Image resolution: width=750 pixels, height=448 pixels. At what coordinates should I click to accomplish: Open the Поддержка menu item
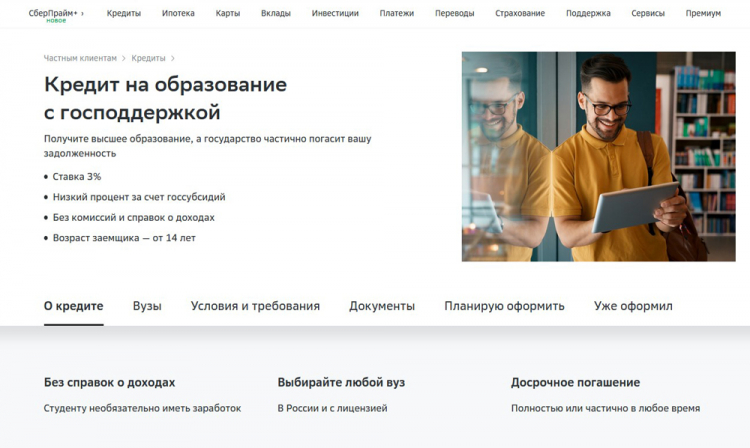pyautogui.click(x=588, y=13)
